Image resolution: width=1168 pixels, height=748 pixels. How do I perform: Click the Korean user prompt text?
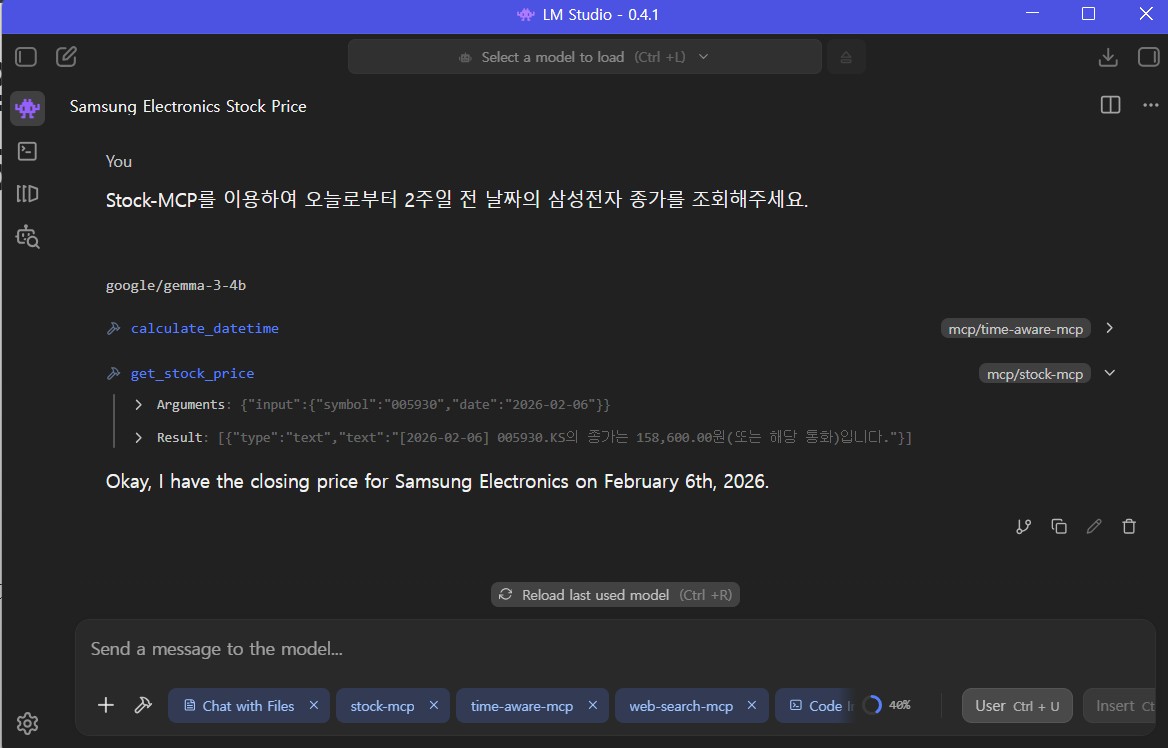coord(457,200)
